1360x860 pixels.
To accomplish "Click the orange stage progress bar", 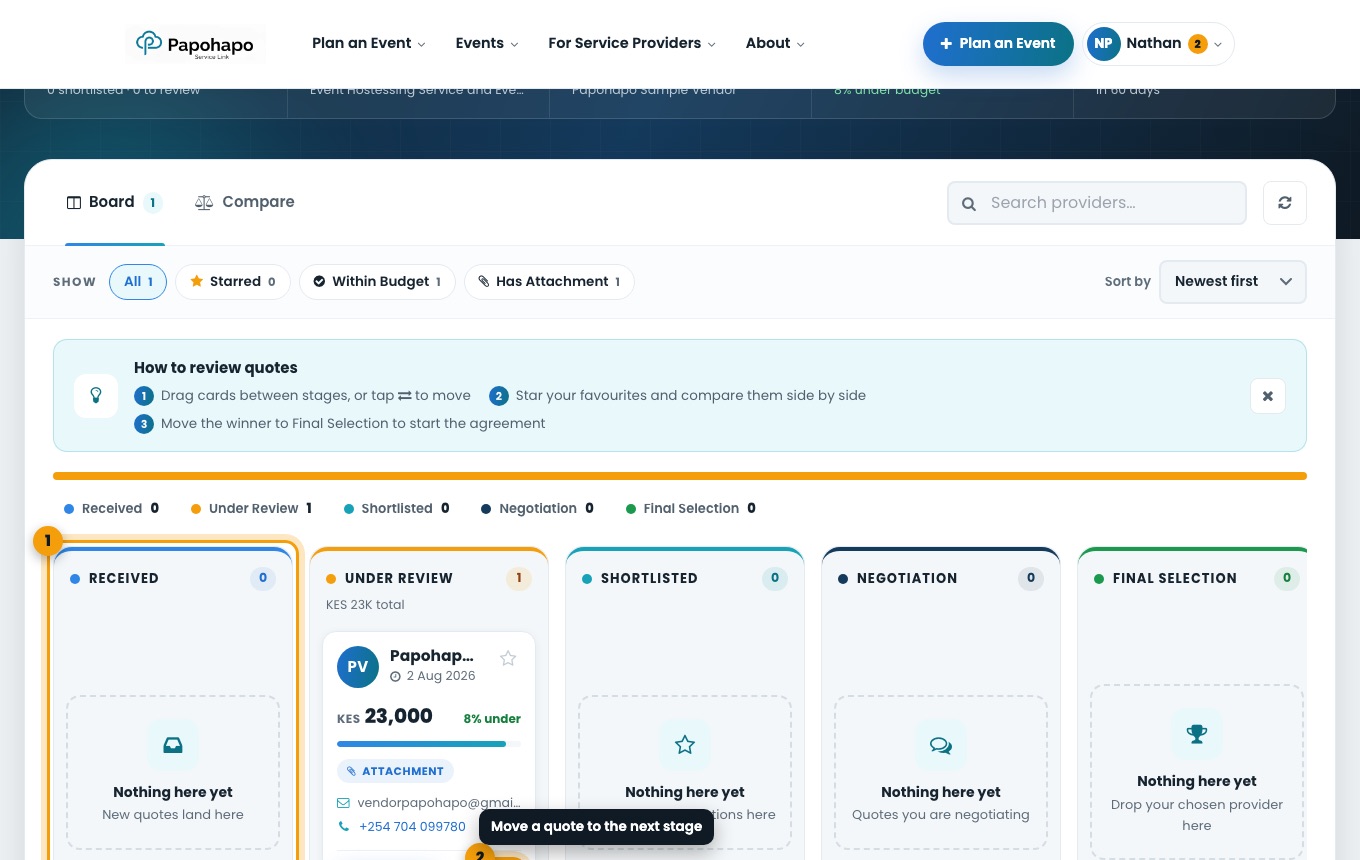I will click(x=680, y=476).
